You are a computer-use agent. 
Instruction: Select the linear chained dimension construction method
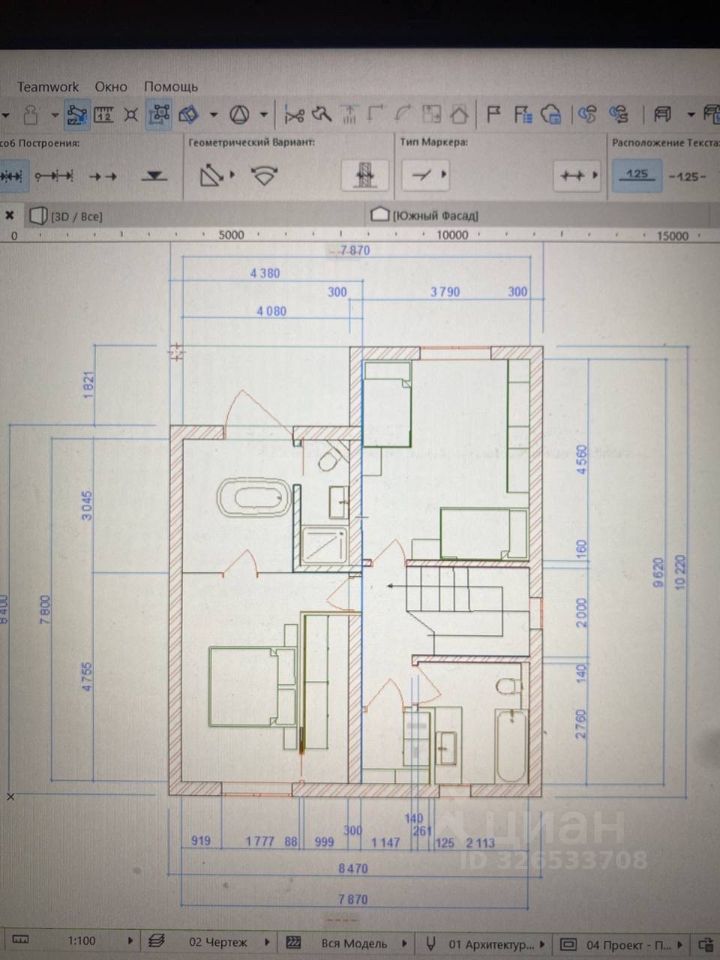[12, 176]
